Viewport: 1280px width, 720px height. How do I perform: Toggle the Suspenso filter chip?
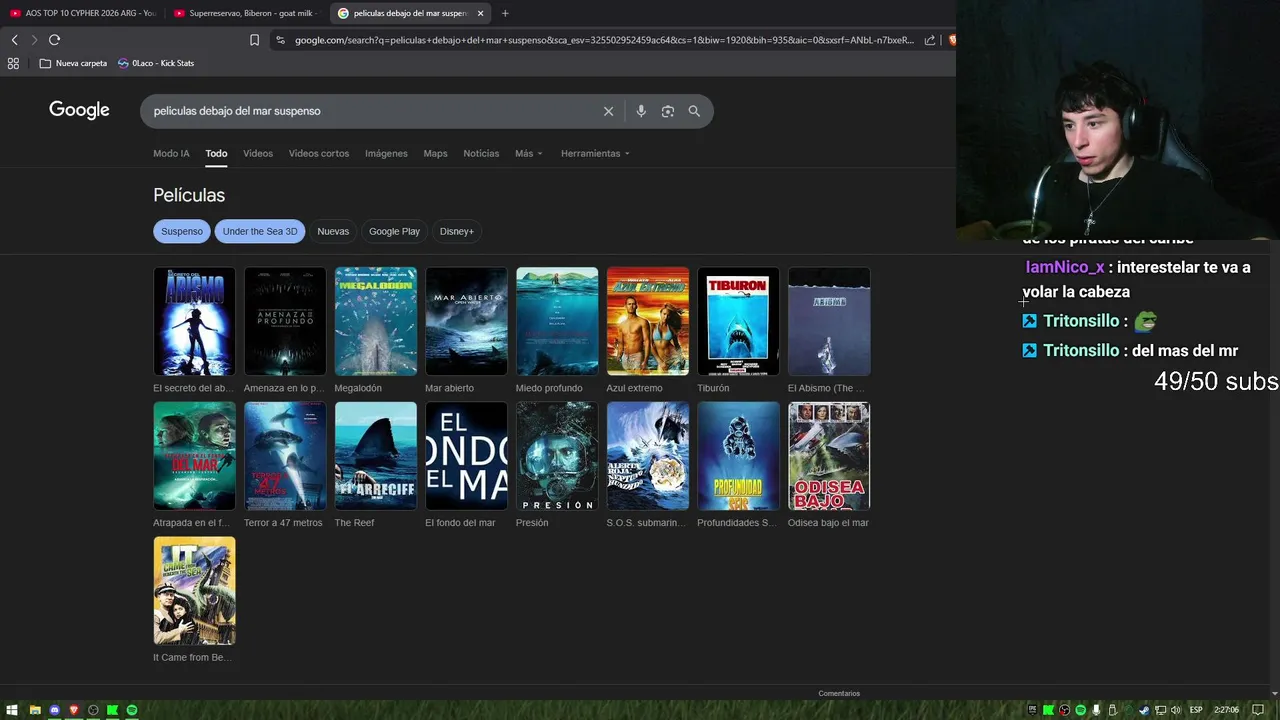pos(182,231)
